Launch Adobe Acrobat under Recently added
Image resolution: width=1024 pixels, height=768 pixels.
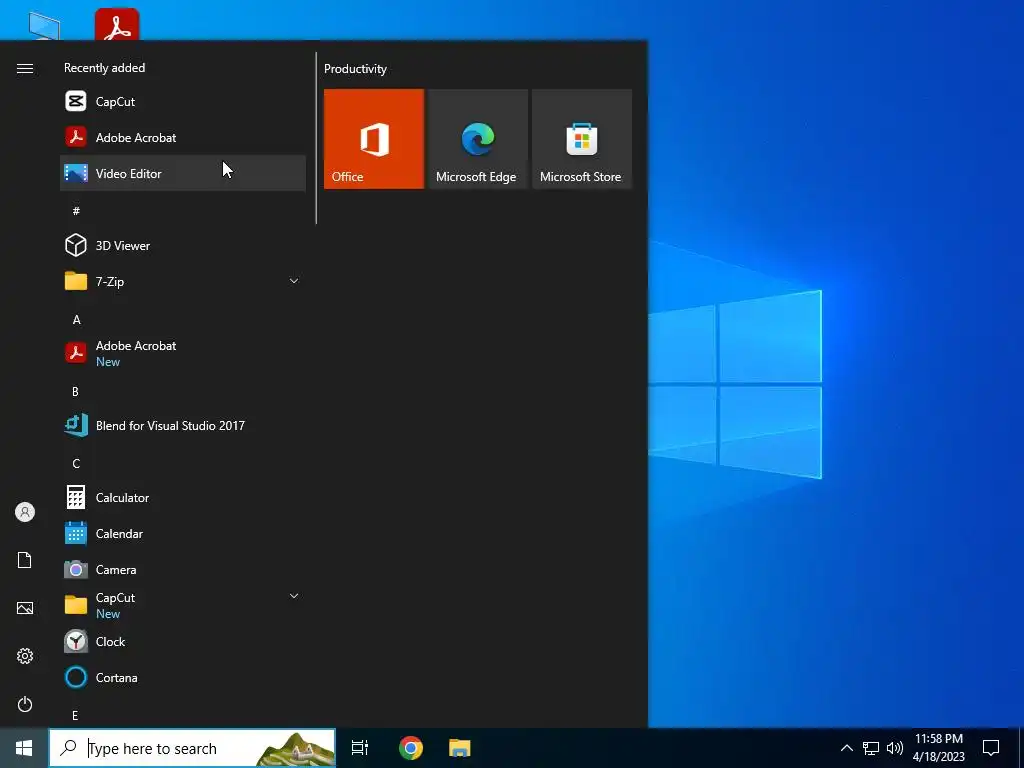point(183,137)
